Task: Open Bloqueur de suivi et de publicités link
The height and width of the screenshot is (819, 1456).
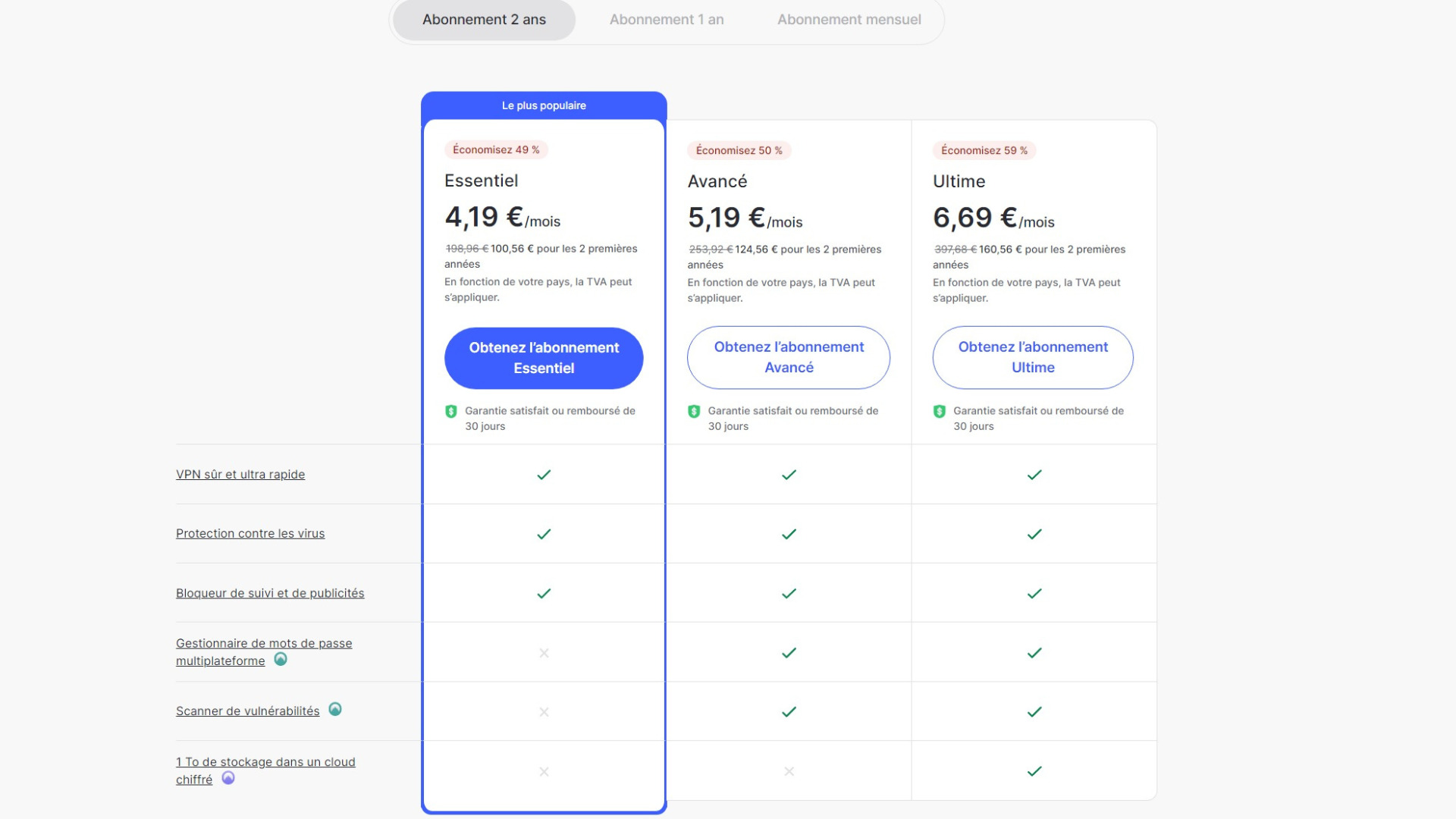Action: click(270, 593)
